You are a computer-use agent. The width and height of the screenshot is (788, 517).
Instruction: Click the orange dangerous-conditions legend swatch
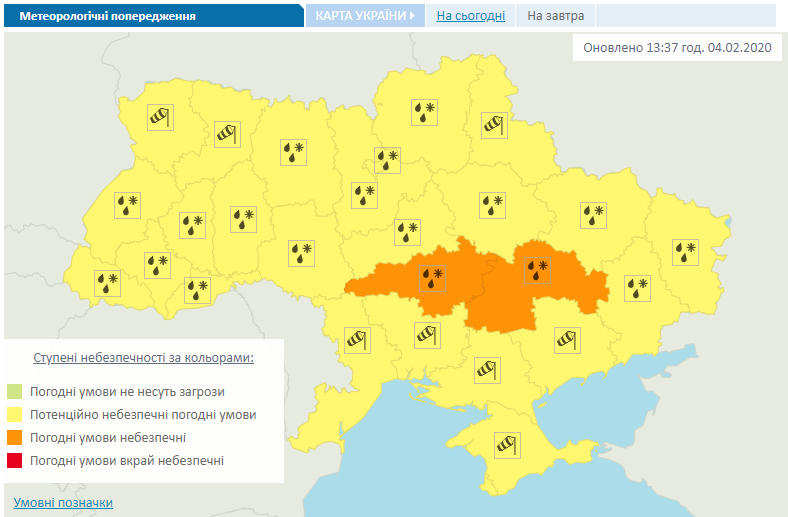tap(15, 438)
